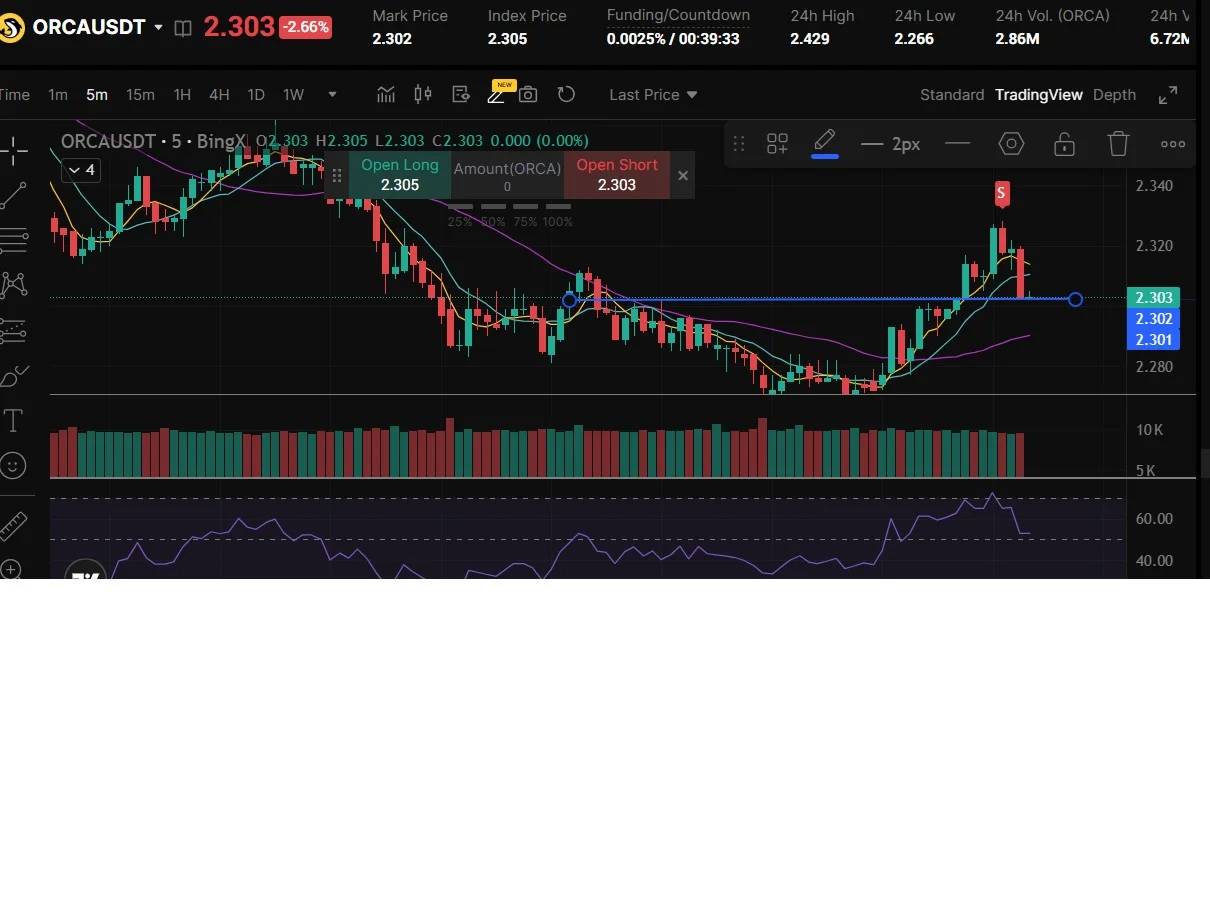
Task: Toggle the drawing lock icon
Action: (x=1065, y=144)
